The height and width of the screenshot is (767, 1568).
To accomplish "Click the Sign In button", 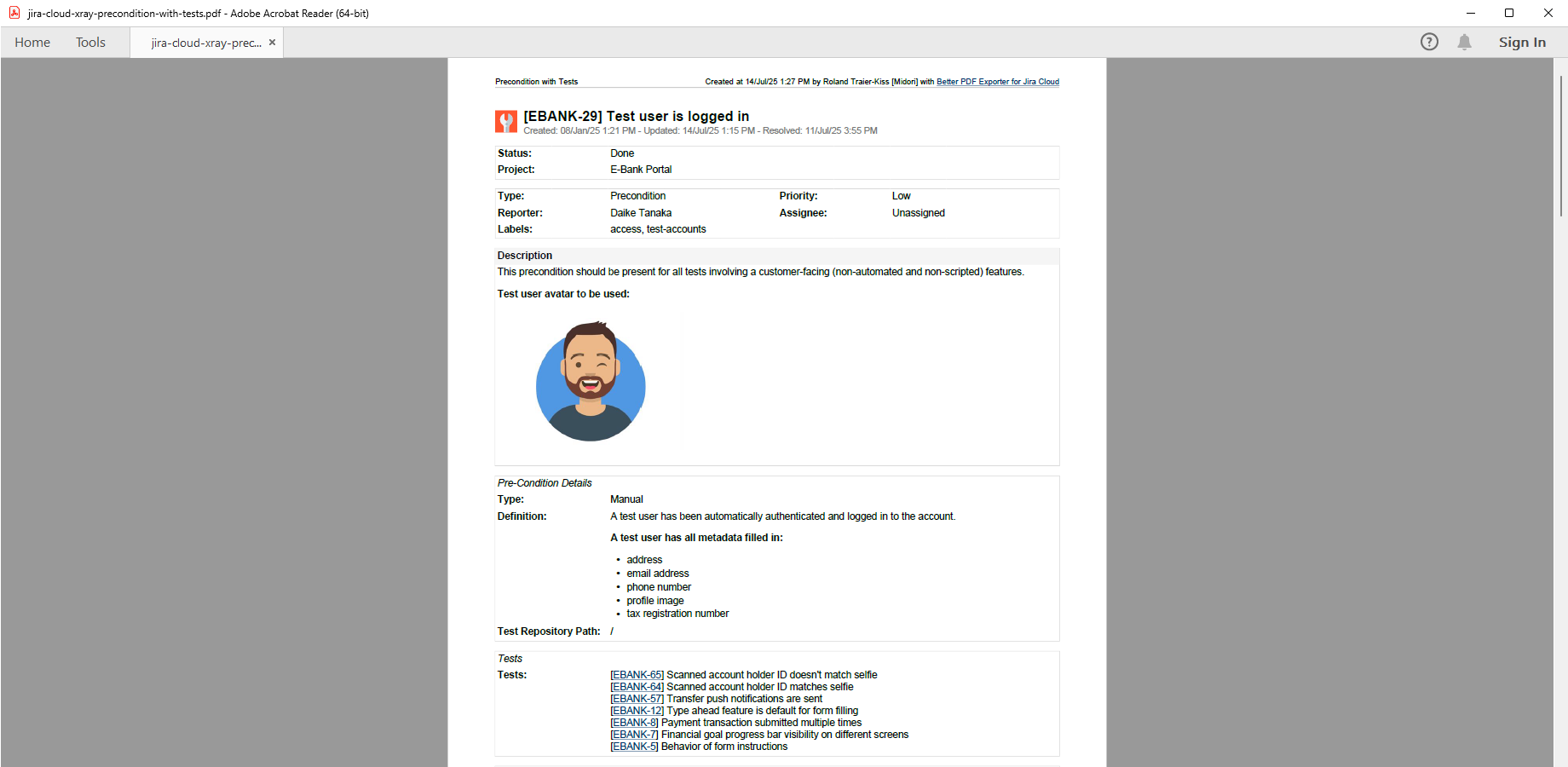I will (1522, 42).
